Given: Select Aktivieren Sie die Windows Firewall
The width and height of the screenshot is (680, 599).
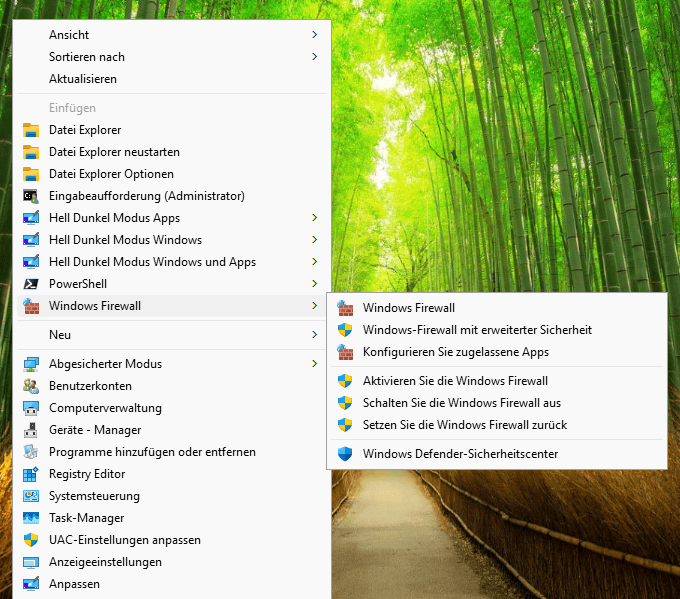Looking at the screenshot, I should [497, 381].
